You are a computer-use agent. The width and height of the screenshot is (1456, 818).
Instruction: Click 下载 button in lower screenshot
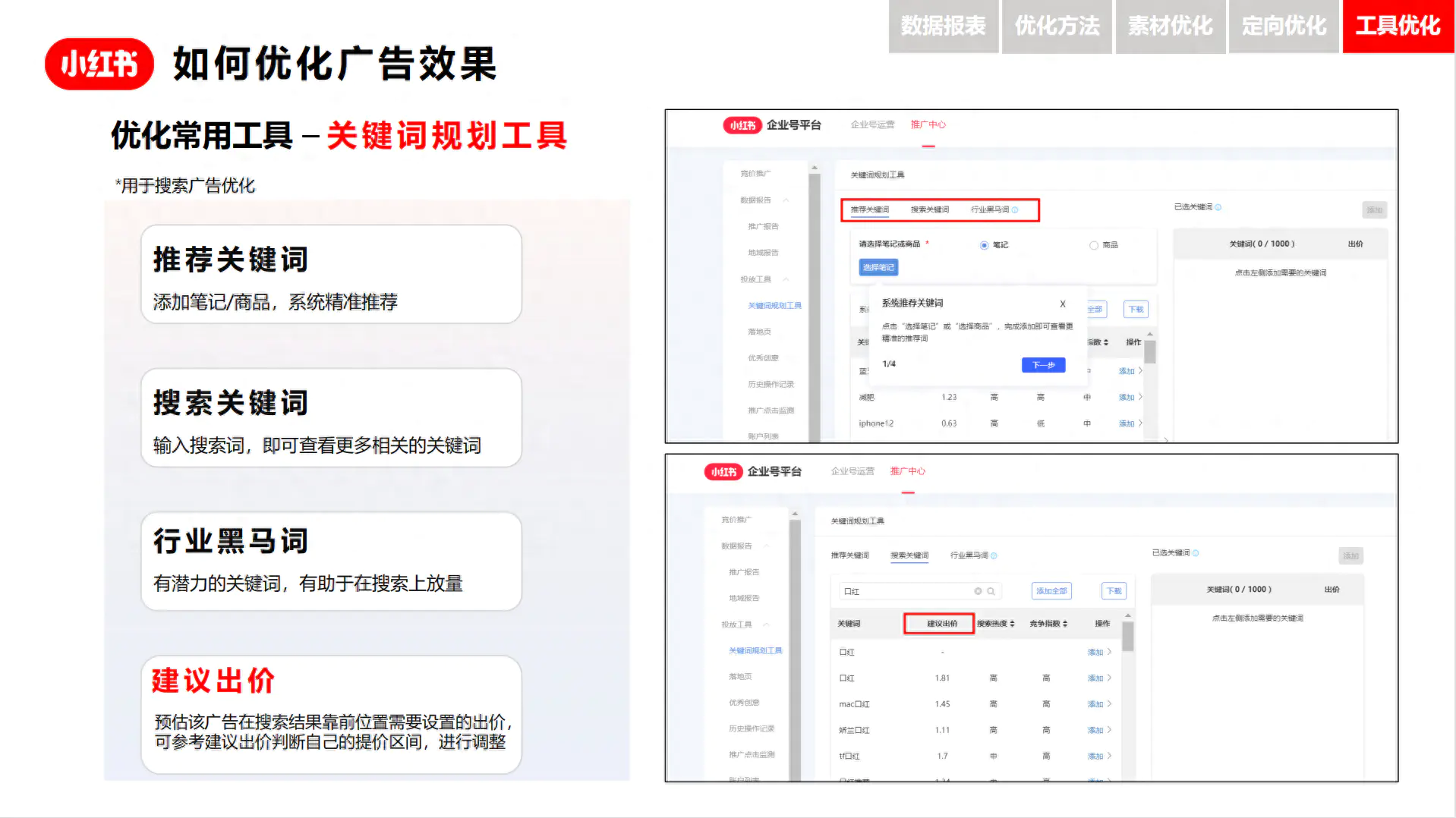1114,591
